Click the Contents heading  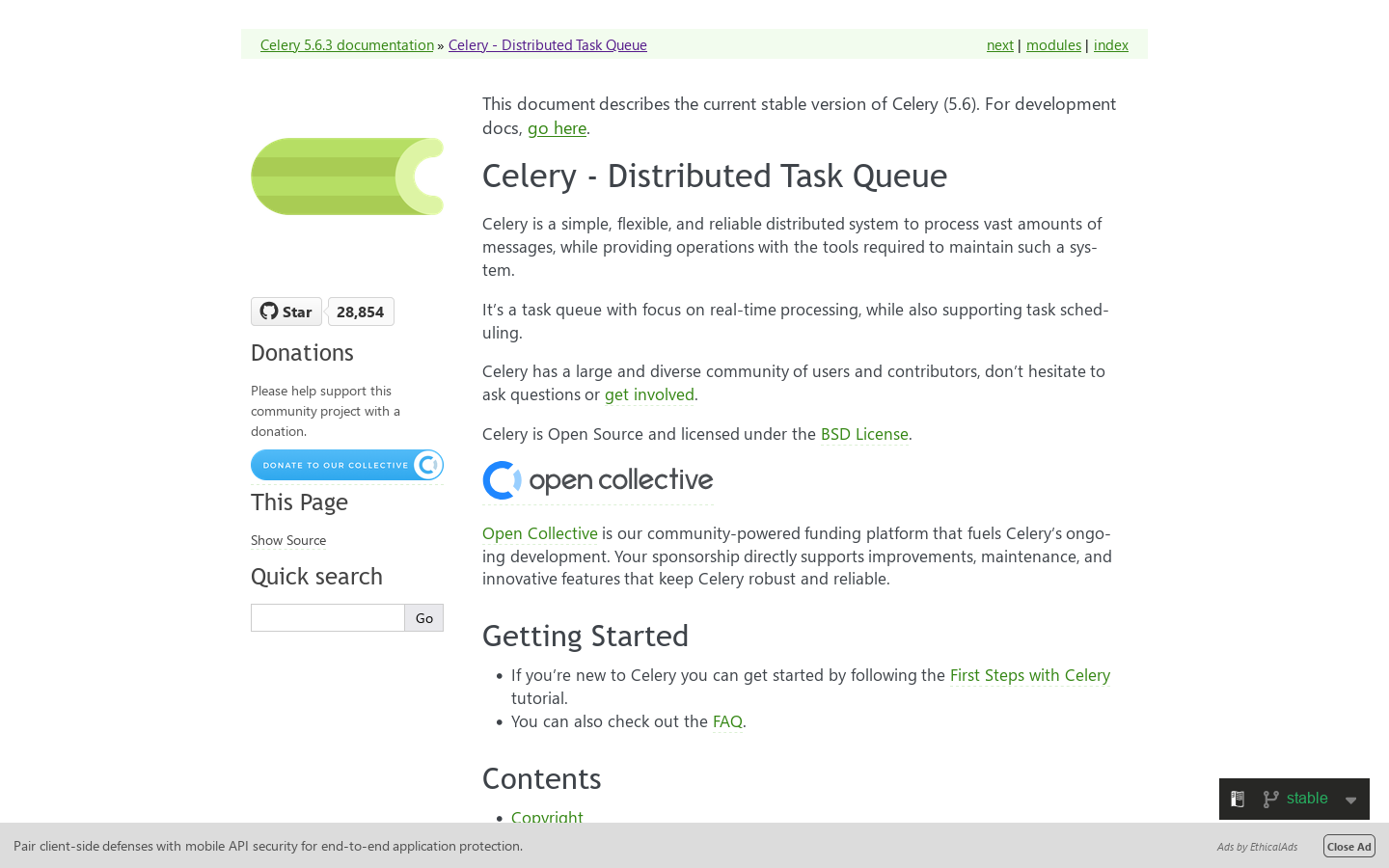pyautogui.click(x=542, y=778)
